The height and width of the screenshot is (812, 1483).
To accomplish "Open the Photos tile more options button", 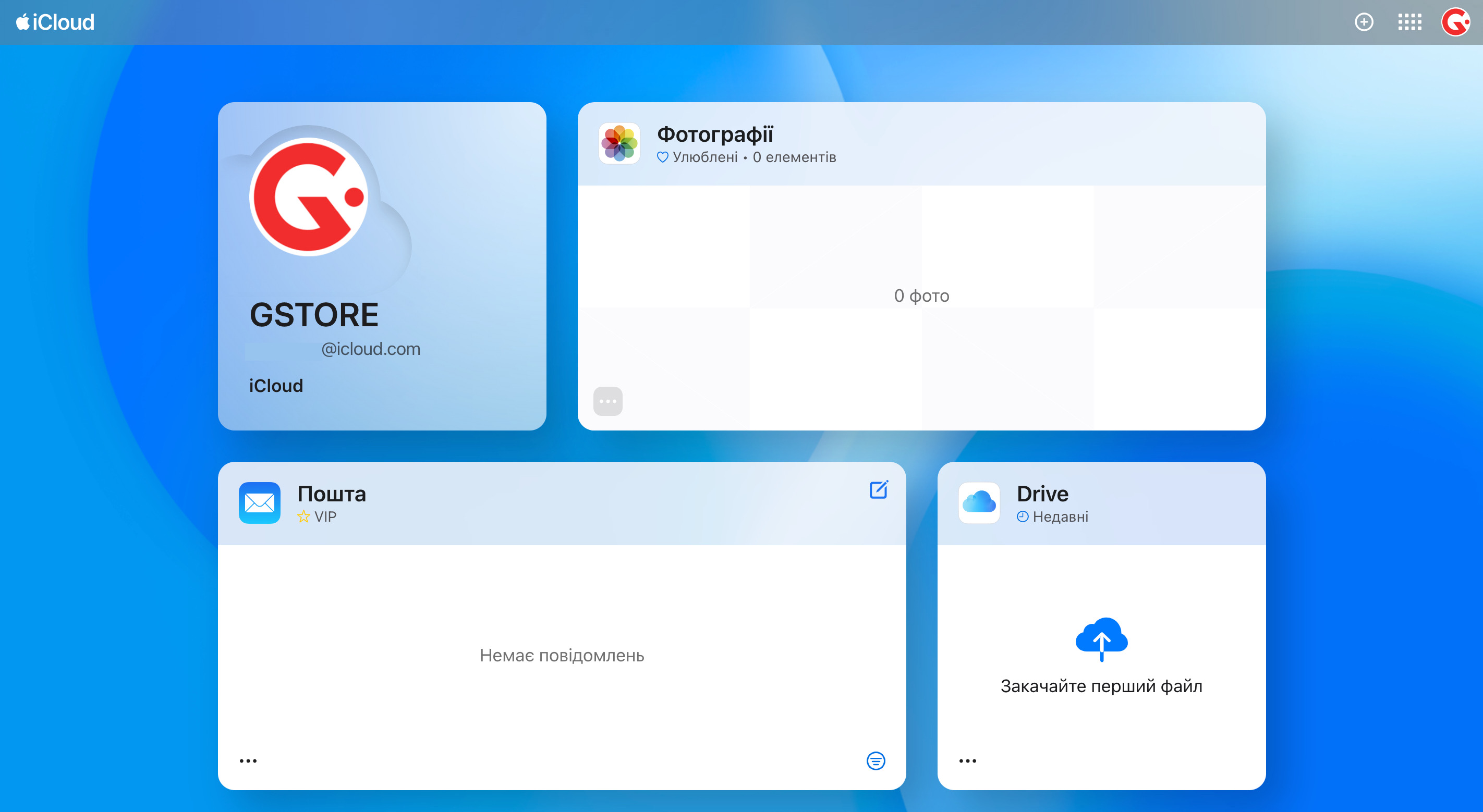I will point(608,401).
